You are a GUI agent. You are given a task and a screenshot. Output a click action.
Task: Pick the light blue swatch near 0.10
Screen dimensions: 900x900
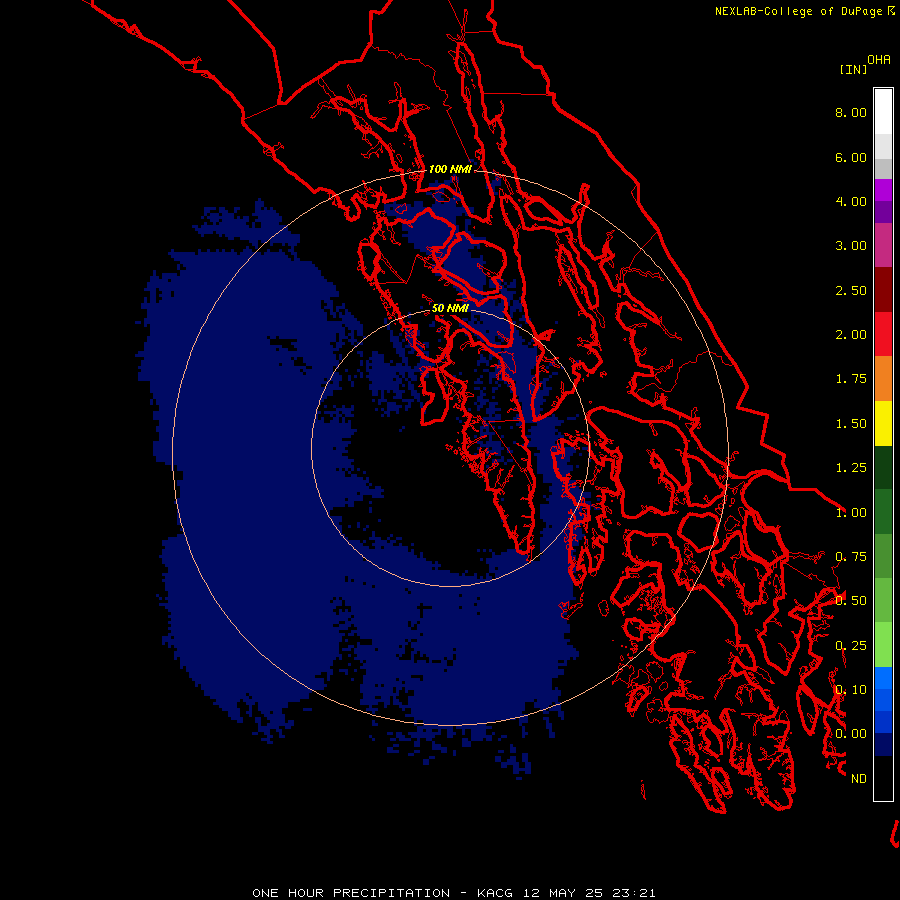coord(883,678)
